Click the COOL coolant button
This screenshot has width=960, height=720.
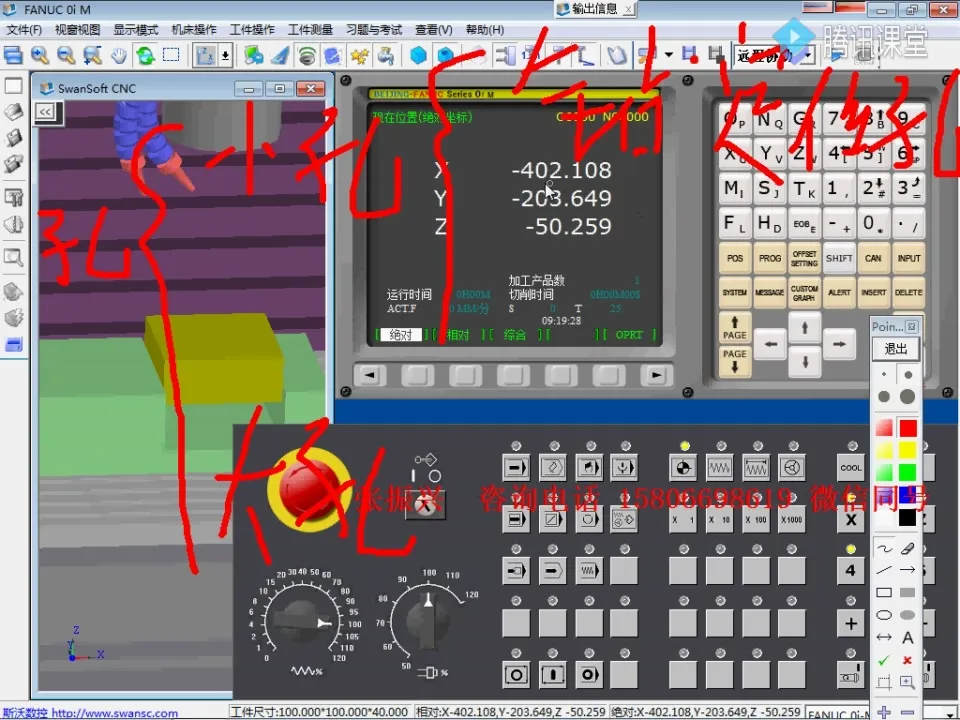(851, 468)
